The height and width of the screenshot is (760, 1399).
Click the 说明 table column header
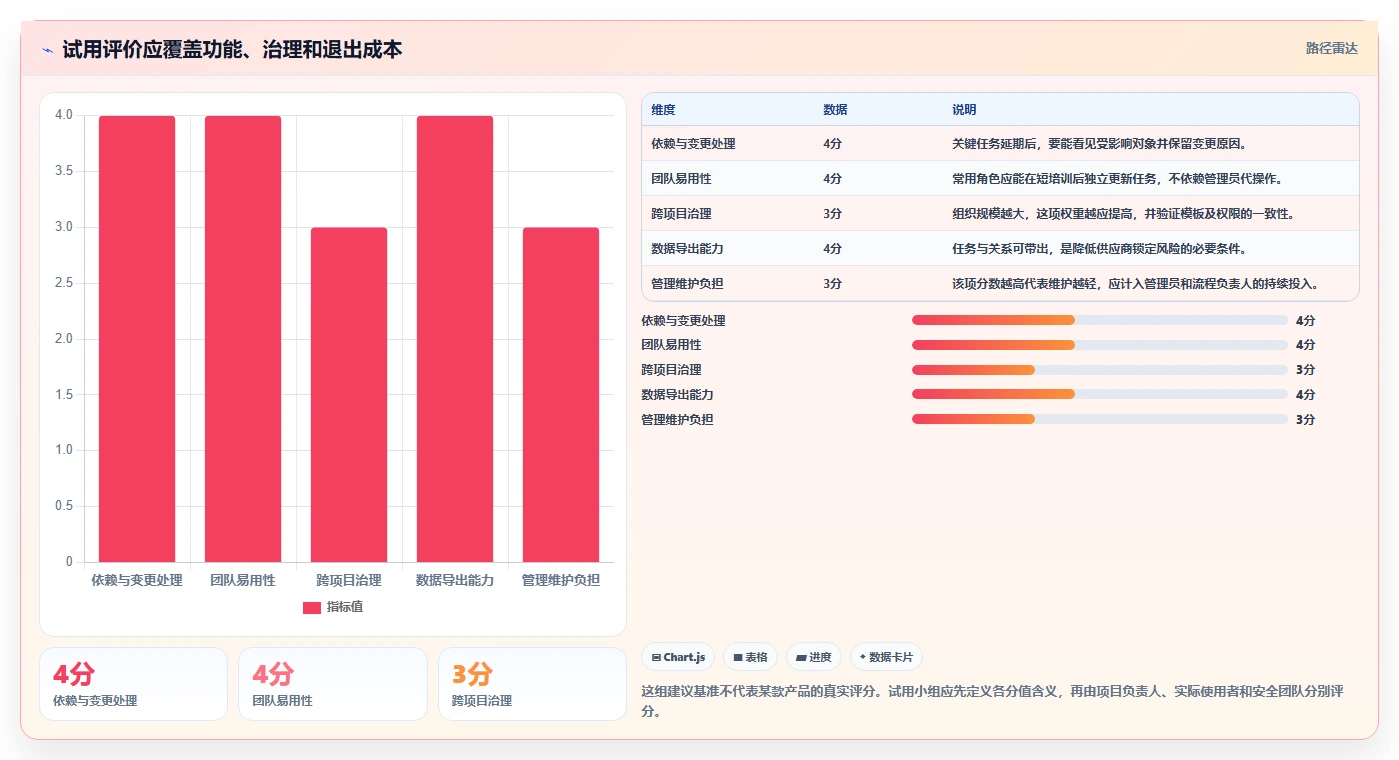964,110
